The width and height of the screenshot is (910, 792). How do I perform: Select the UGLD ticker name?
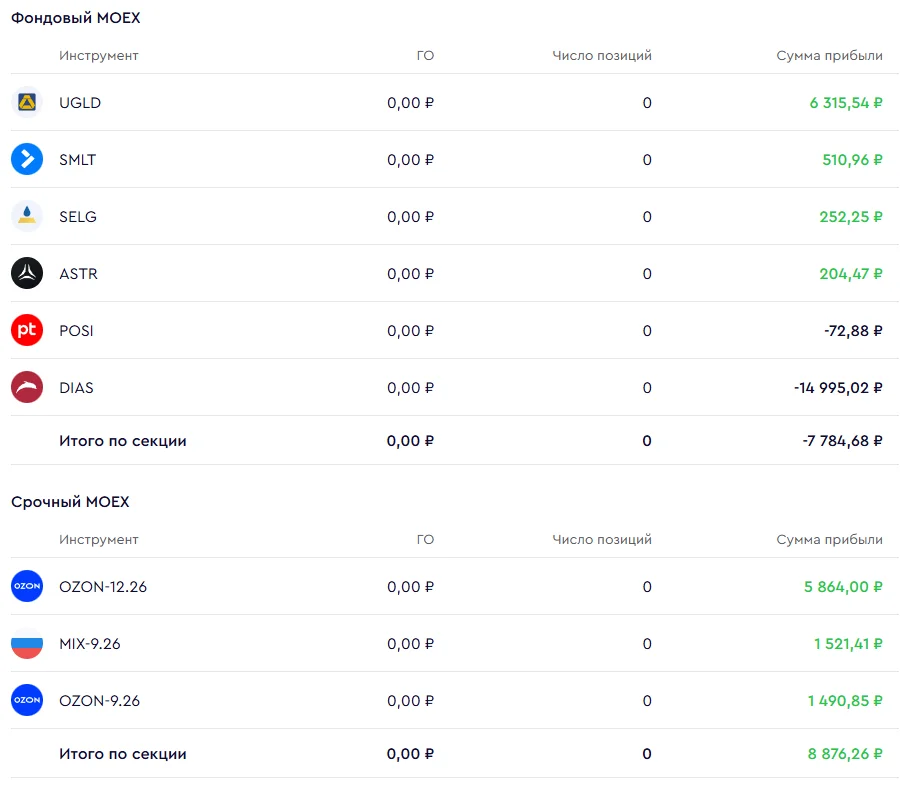click(80, 103)
